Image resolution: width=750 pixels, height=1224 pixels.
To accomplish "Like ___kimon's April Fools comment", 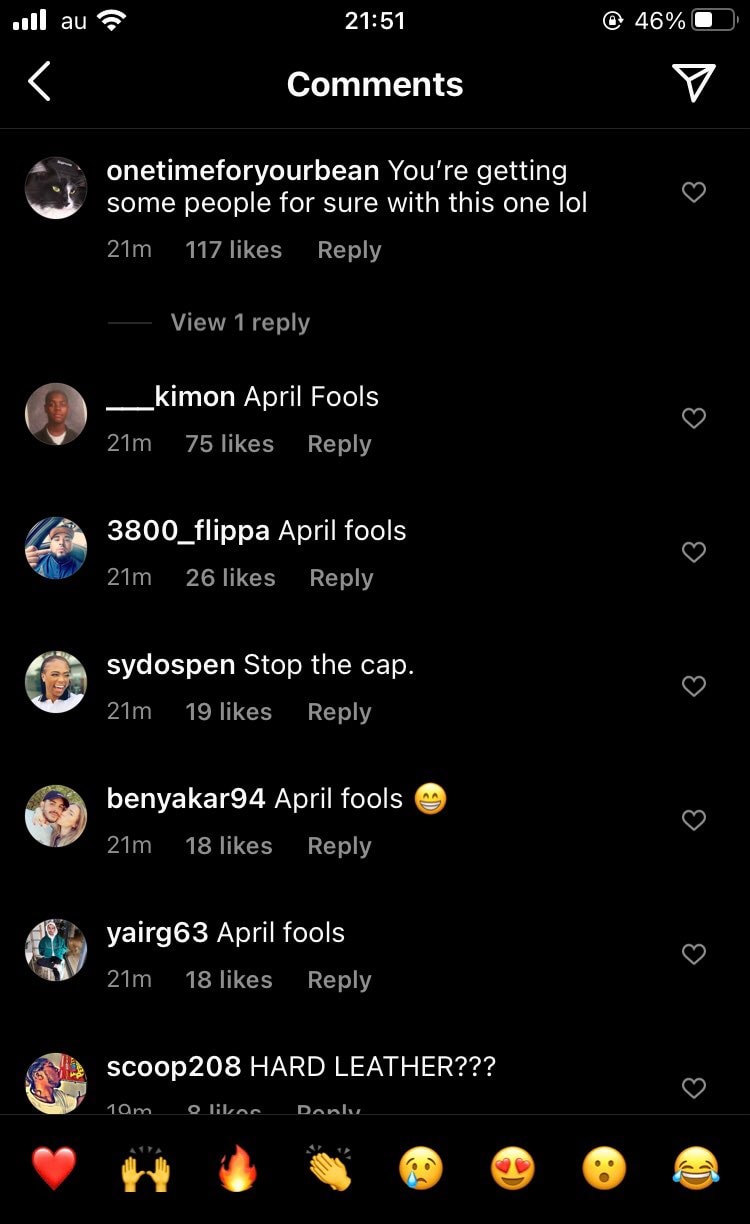I will 694,418.
